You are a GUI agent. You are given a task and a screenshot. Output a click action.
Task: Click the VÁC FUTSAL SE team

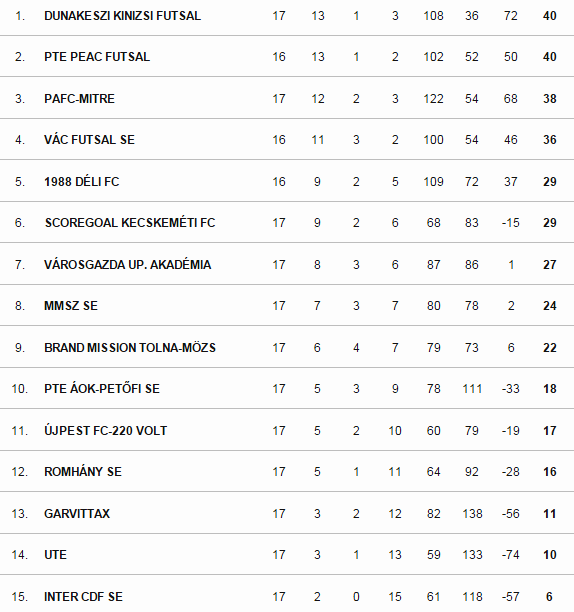(x=89, y=140)
